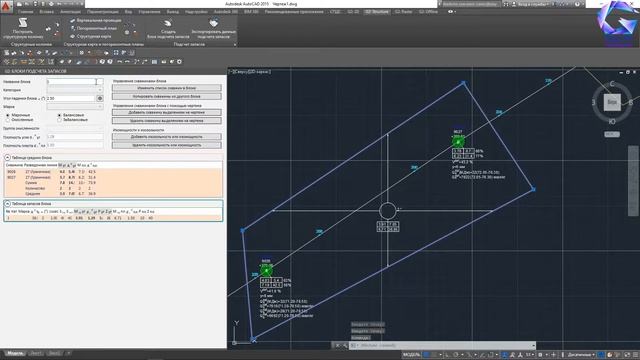Click the Среднее row in averages table
Screen dimensions: 640x360
113,193
